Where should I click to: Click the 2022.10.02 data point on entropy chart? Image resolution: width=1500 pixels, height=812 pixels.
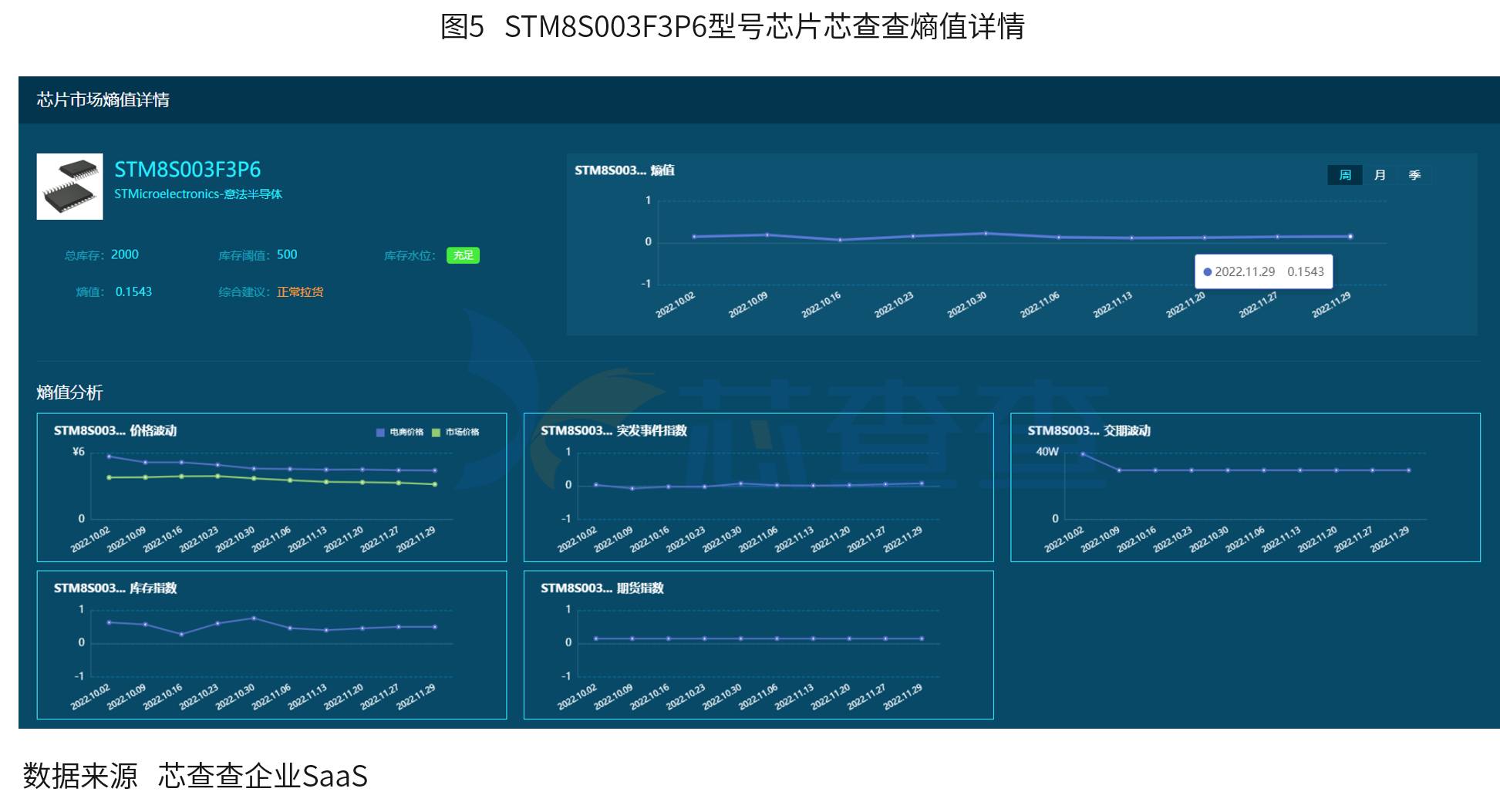point(694,237)
